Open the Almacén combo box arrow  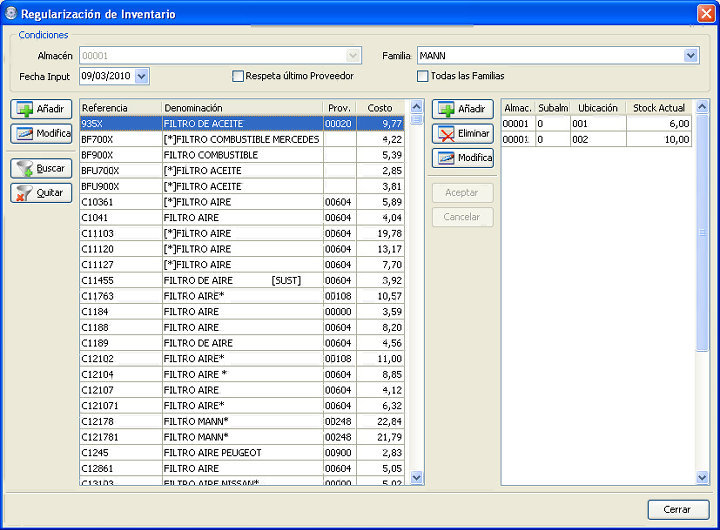[353, 56]
